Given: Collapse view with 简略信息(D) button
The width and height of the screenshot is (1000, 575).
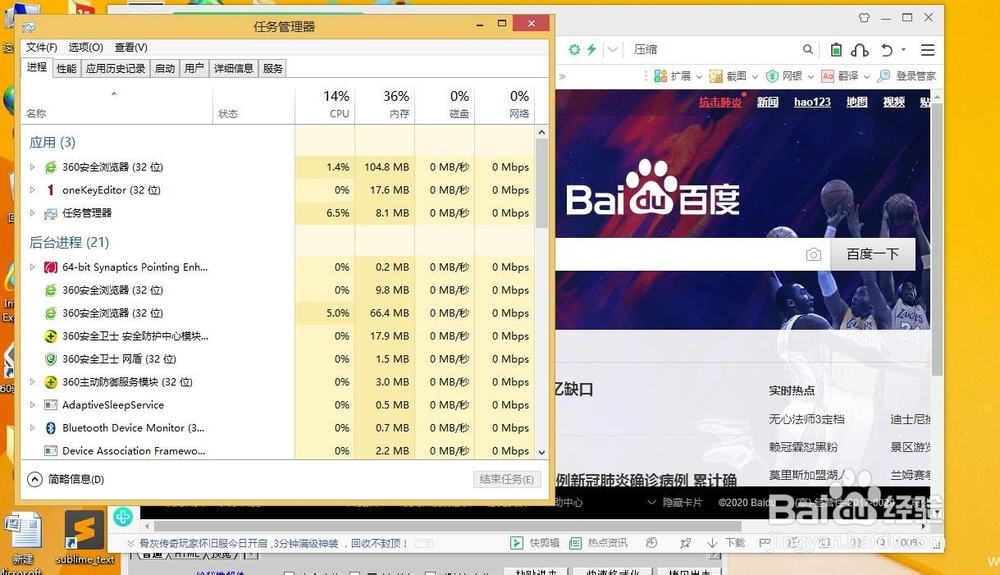Looking at the screenshot, I should pos(66,479).
